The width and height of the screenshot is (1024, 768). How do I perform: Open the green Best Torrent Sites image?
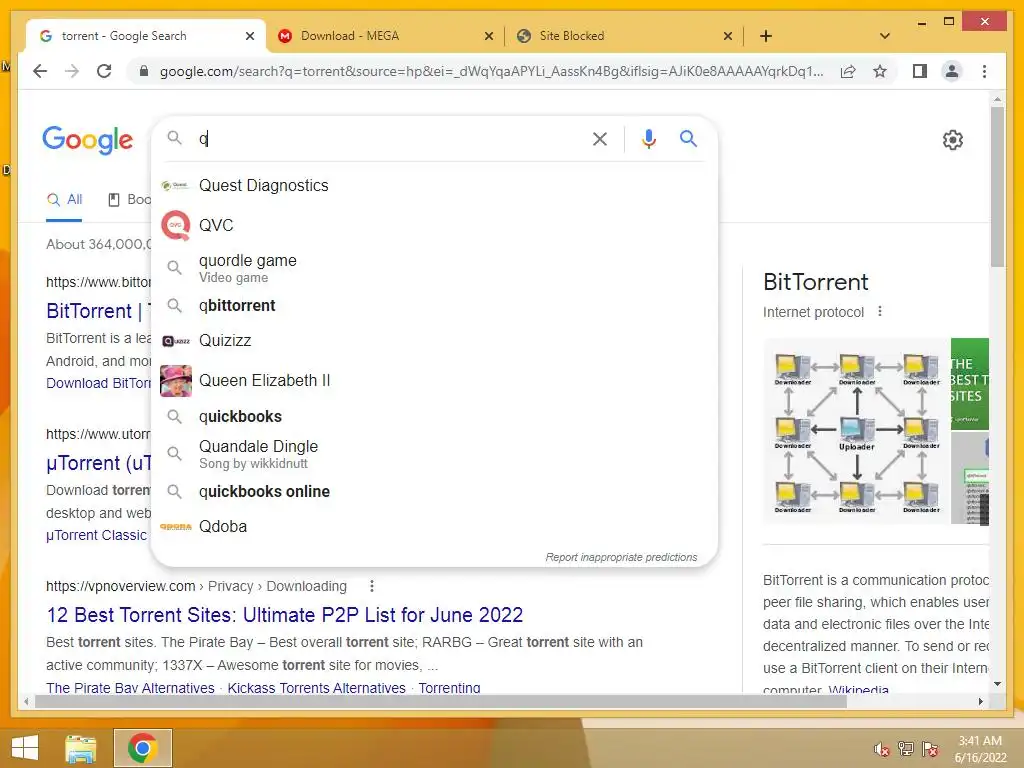(x=970, y=384)
